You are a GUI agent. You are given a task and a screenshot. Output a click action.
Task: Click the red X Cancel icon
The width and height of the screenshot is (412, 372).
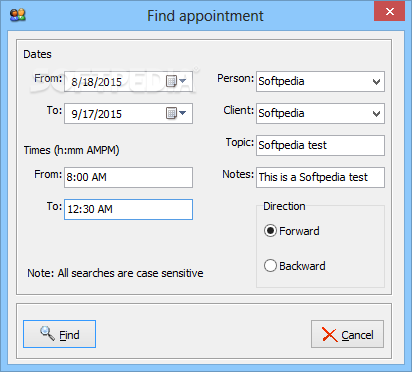(x=330, y=334)
